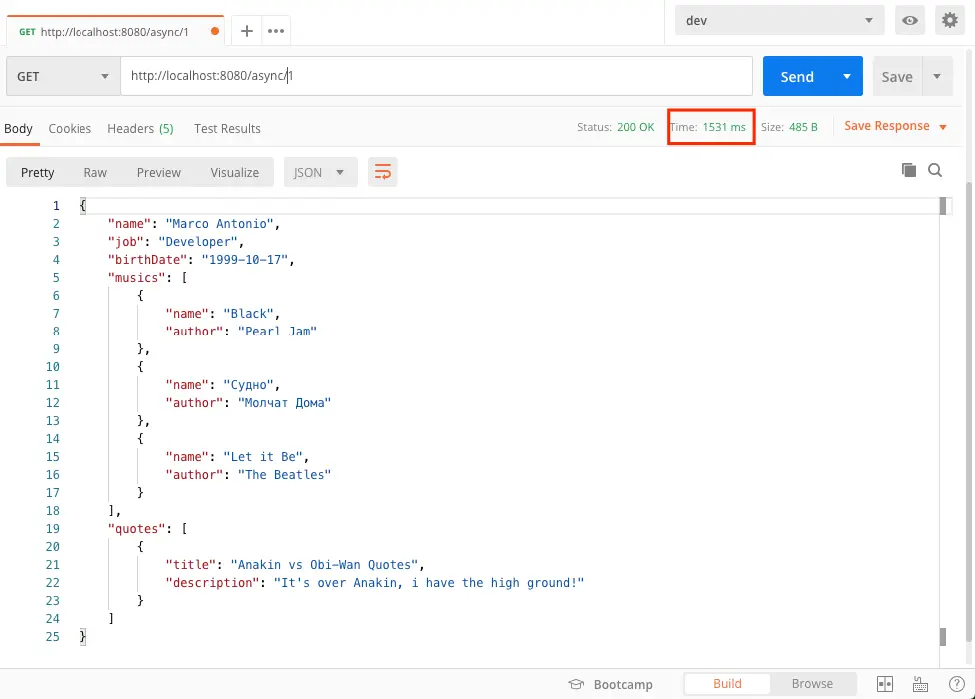Screen dimensions: 975x699
Task: Click the "Developer" job value
Action: (x=197, y=242)
